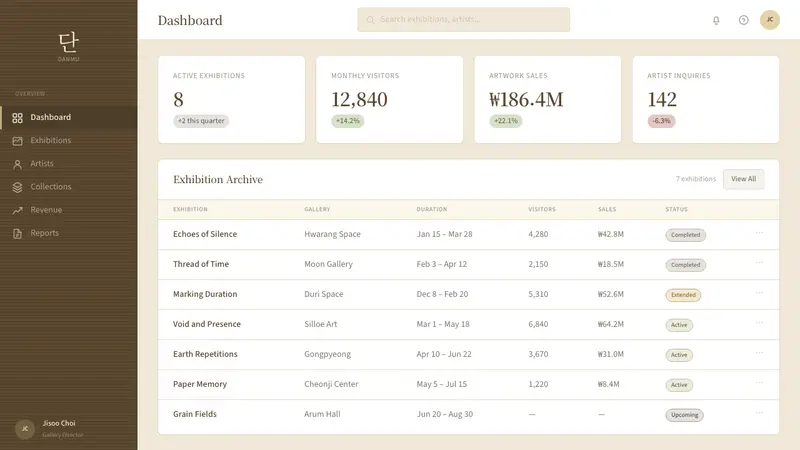This screenshot has height=450, width=800.
Task: Click Jisoo Choi user name
Action: pos(59,423)
